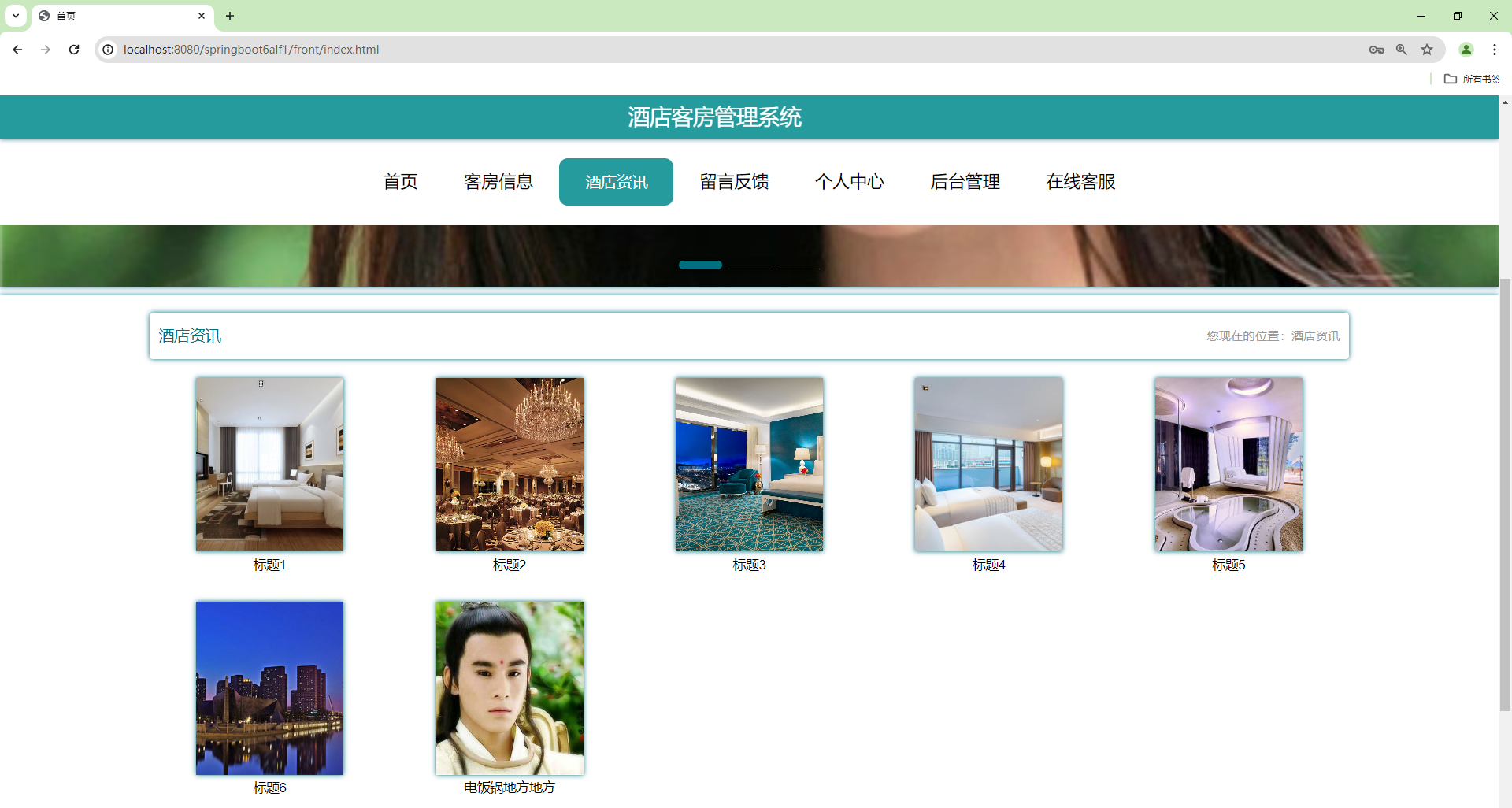Screen dimensions: 1512x808
Task: Click the bookmark star icon
Action: click(x=1427, y=49)
